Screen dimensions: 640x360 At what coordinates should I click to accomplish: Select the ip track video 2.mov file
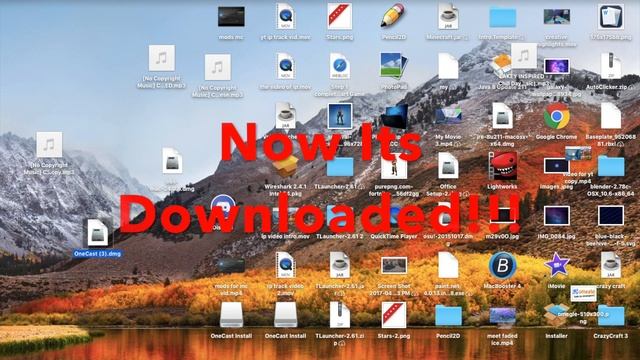285,265
